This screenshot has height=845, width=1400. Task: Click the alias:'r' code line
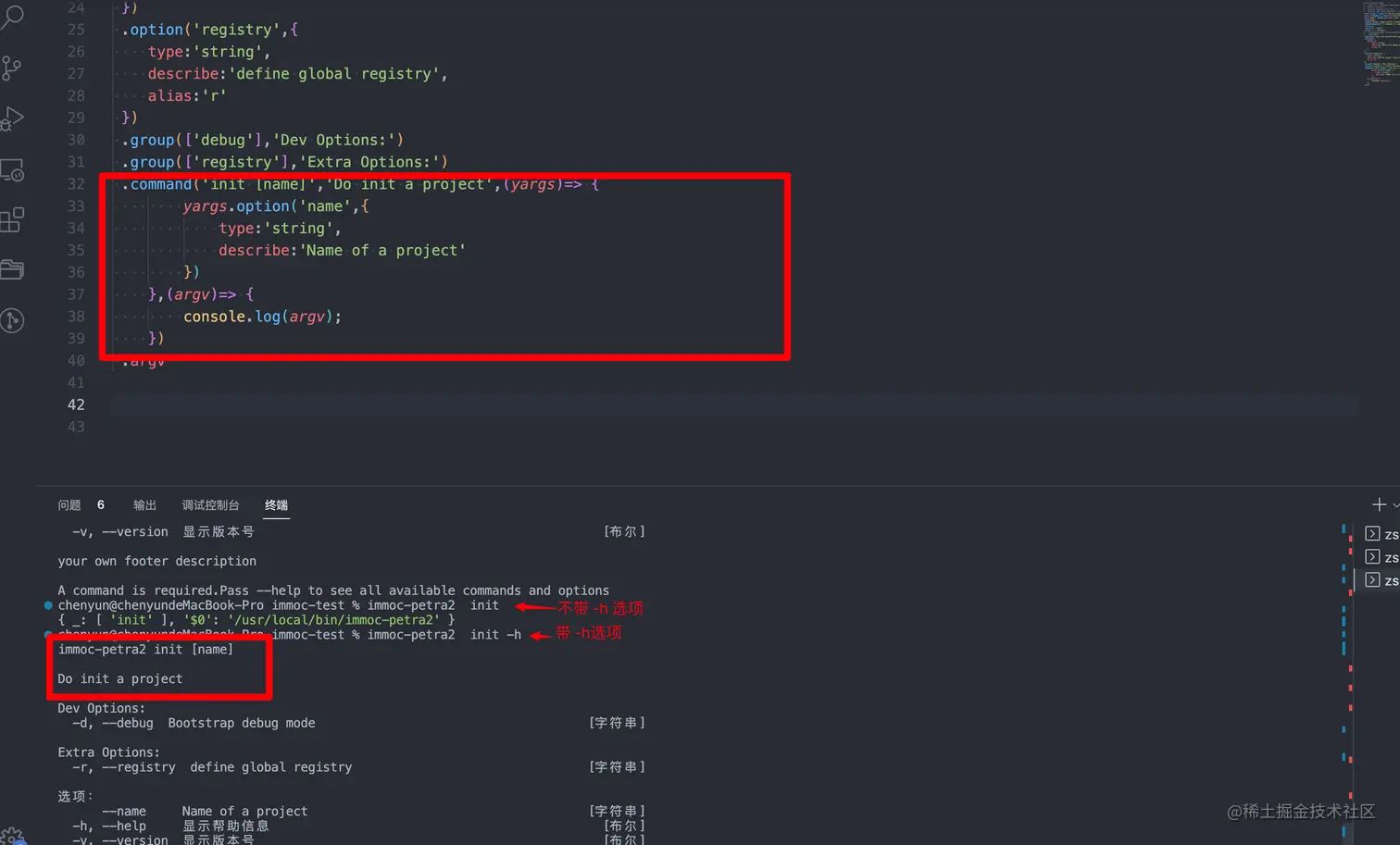pyautogui.click(x=187, y=96)
